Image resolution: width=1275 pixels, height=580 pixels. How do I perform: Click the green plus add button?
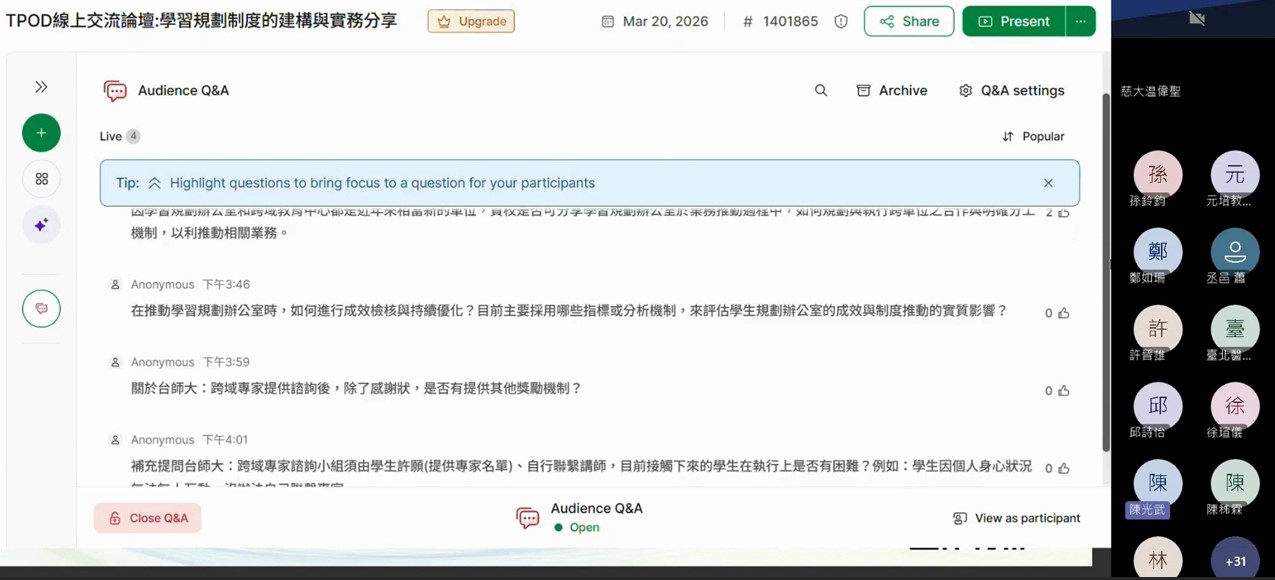(x=41, y=133)
